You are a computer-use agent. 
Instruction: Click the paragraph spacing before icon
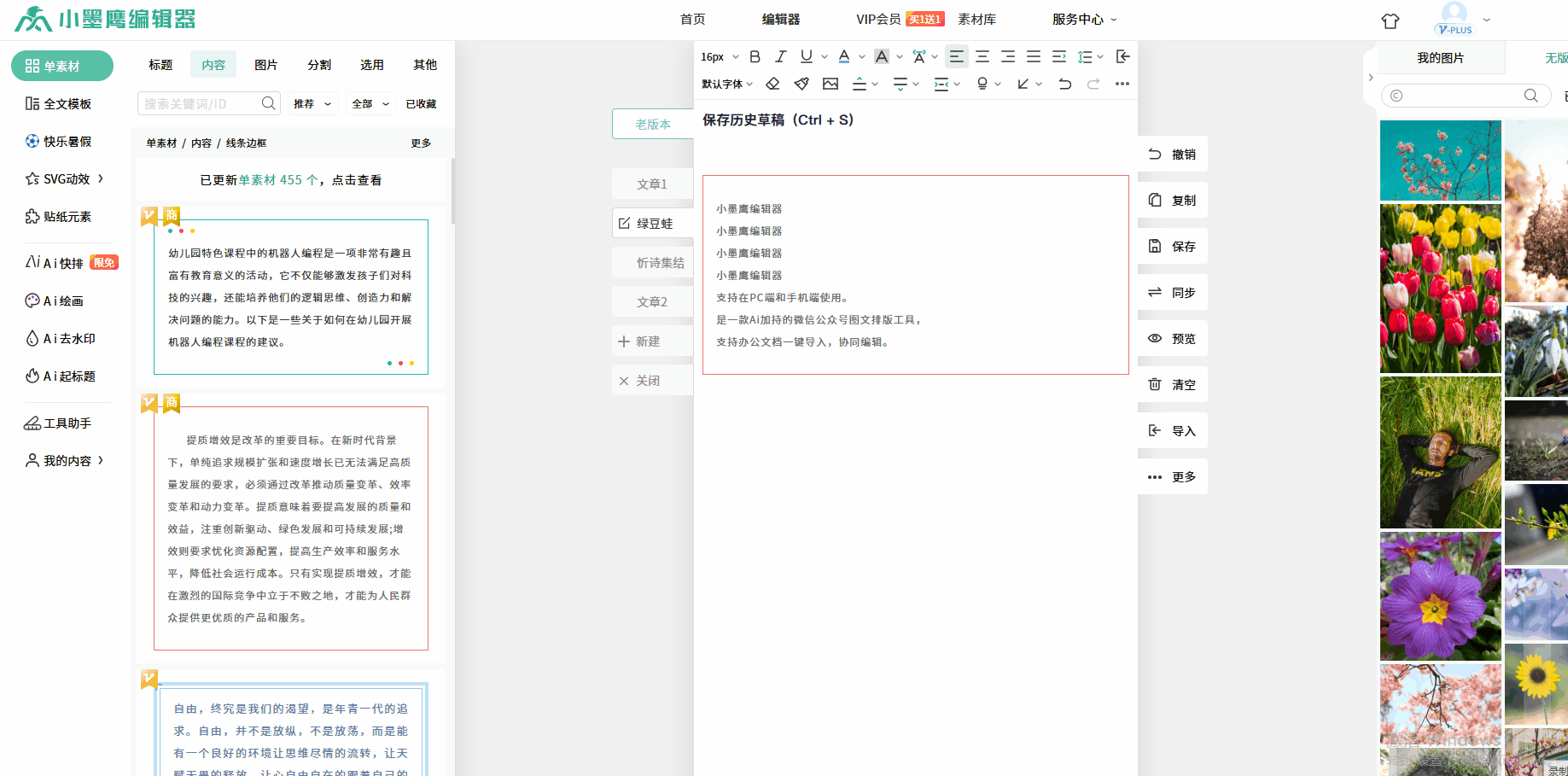(860, 84)
